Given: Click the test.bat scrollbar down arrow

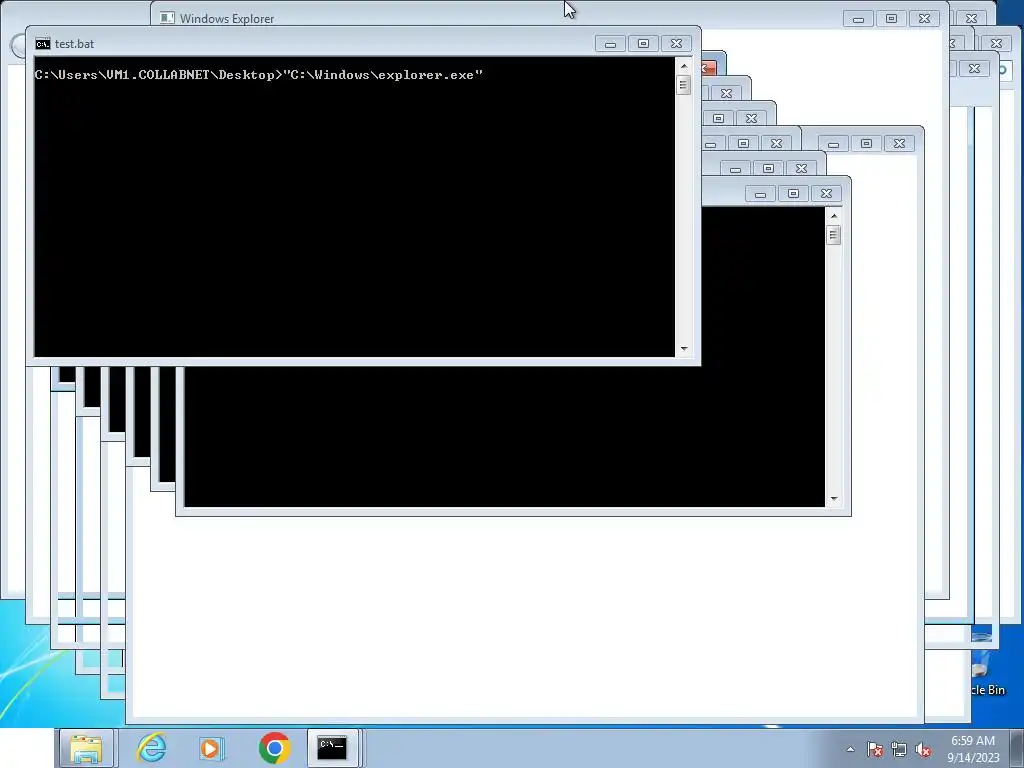Looking at the screenshot, I should point(684,349).
